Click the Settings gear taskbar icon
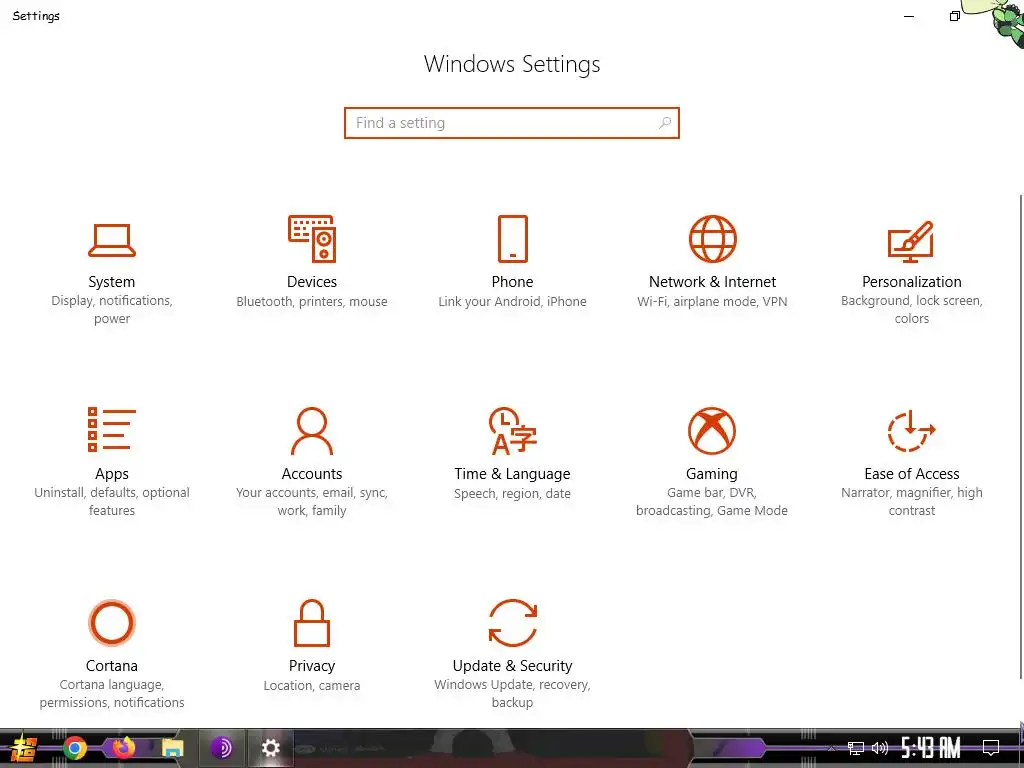 pos(270,748)
